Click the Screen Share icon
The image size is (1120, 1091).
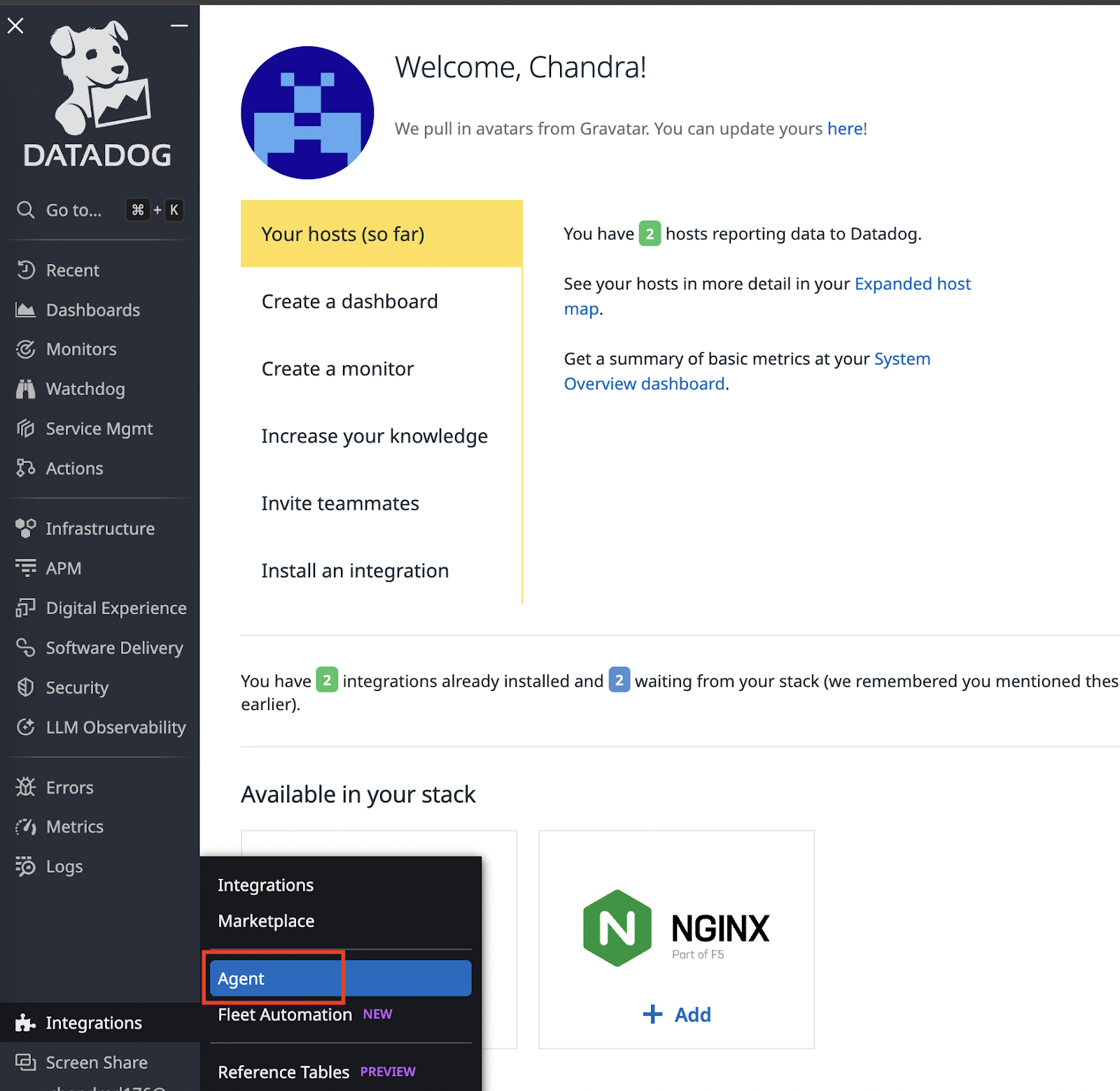point(26,1062)
